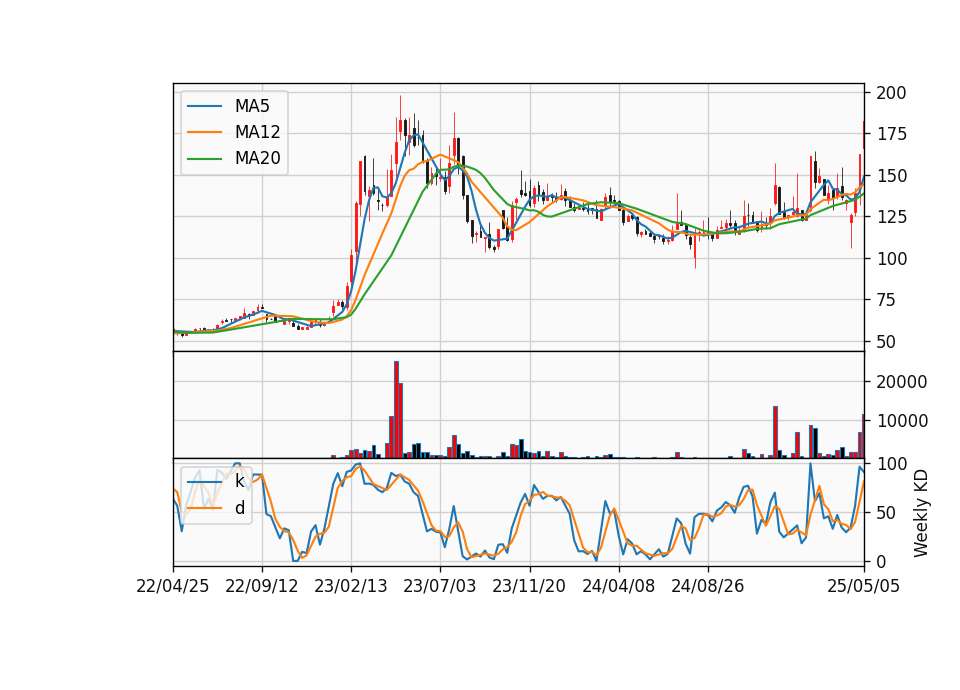Screen dimensions: 960x690
Task: Click the 22/09/12 date tick label
Action: tap(262, 587)
